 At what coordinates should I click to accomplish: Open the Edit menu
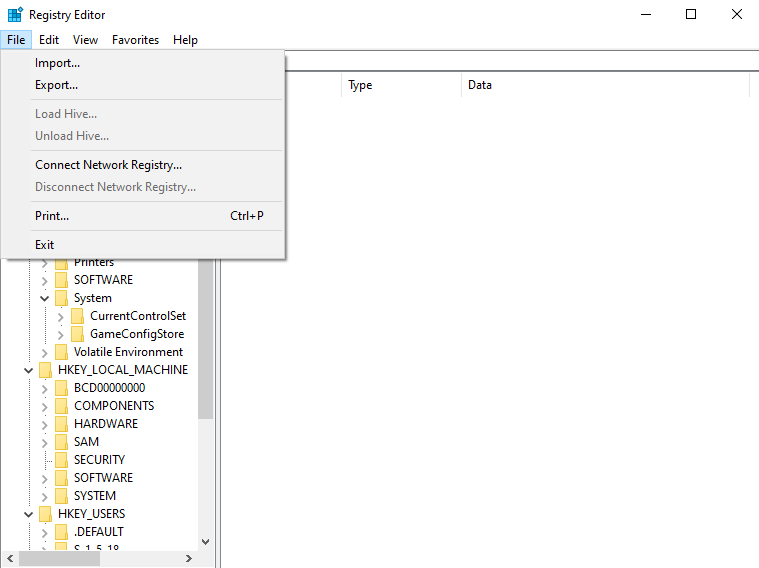[49, 40]
